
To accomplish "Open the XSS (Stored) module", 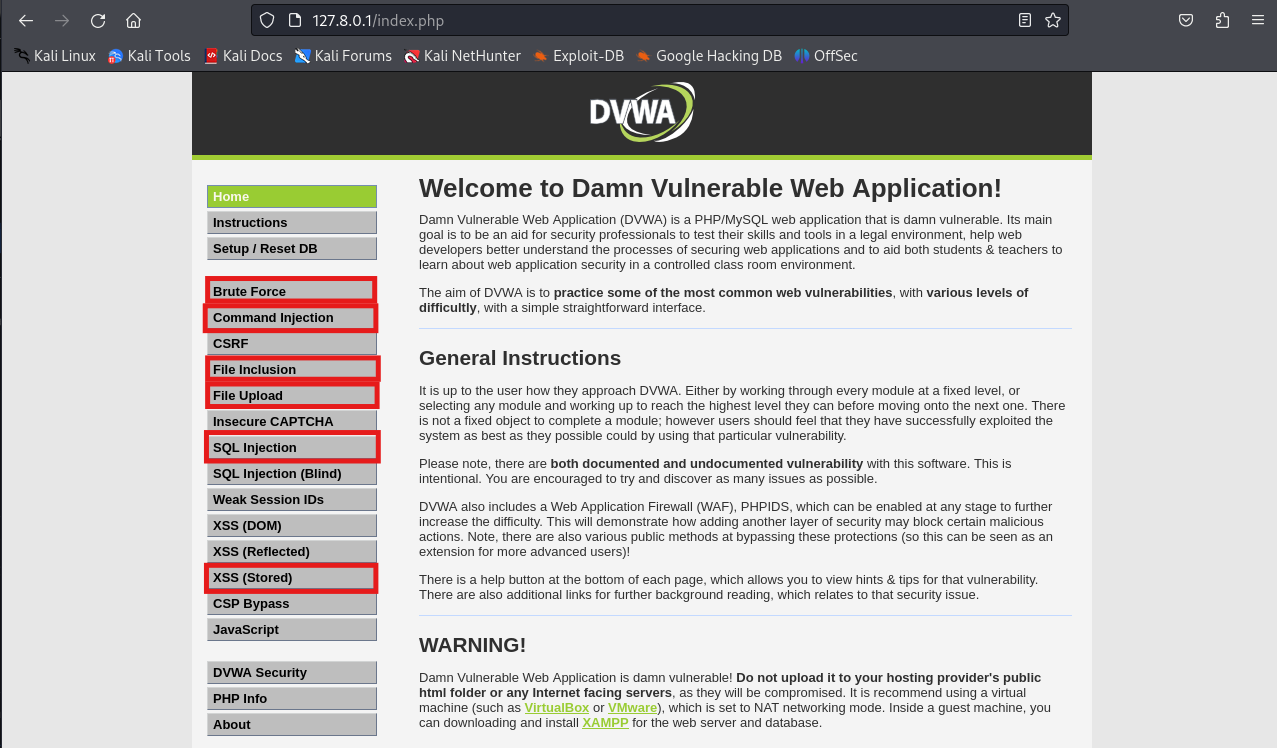I will click(x=292, y=578).
